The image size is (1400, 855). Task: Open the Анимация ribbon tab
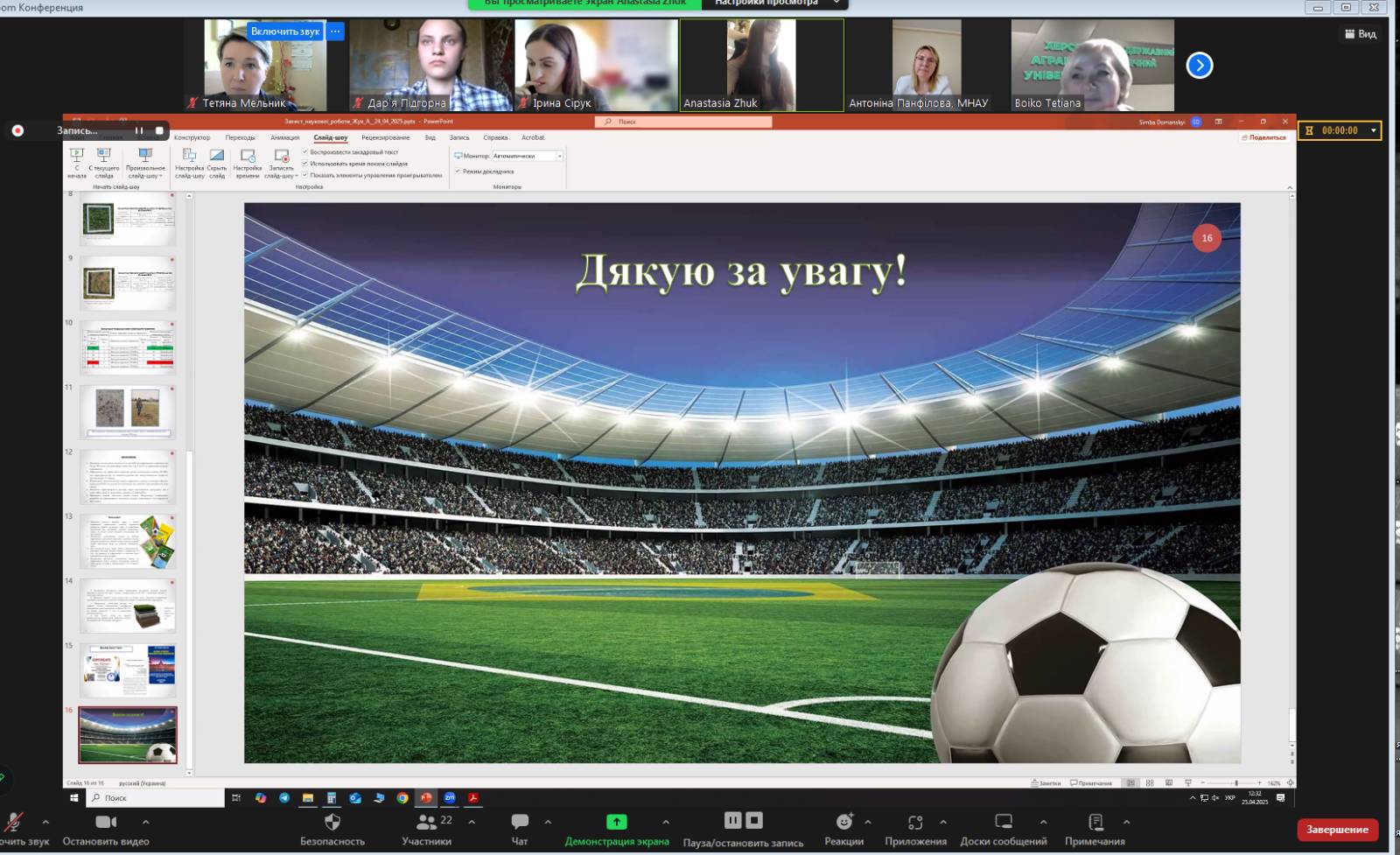[284, 137]
